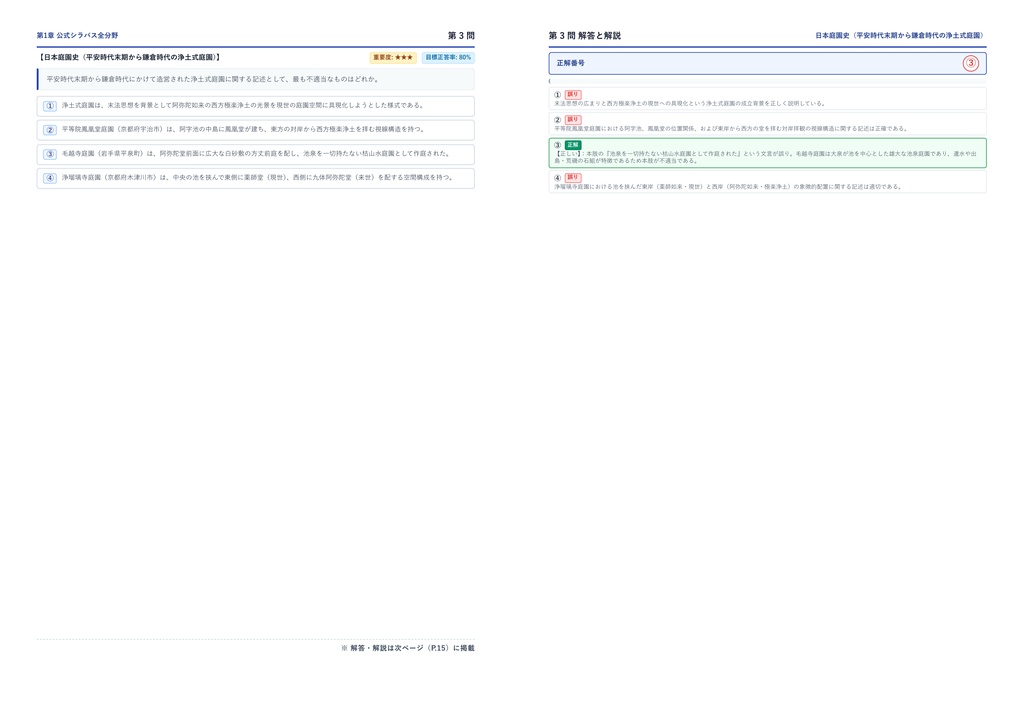
Task: Click the chapter header 第1章 公式シラバス全分野
Action: (x=78, y=35)
